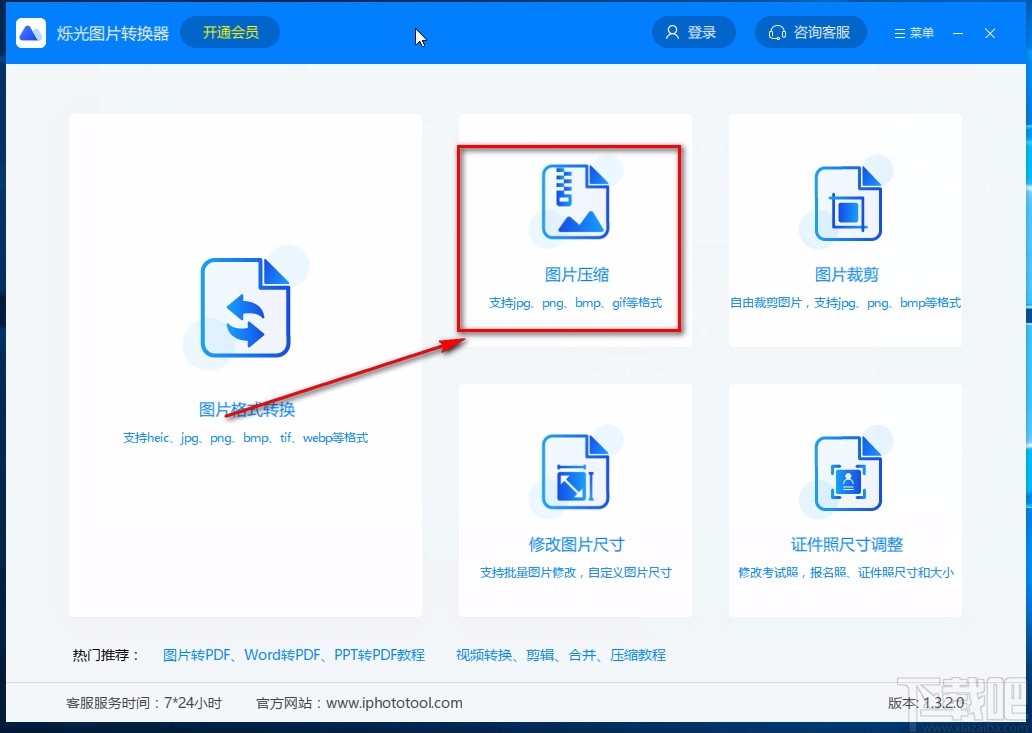Select the 修改图片尺寸 resize tool icon

(x=574, y=470)
